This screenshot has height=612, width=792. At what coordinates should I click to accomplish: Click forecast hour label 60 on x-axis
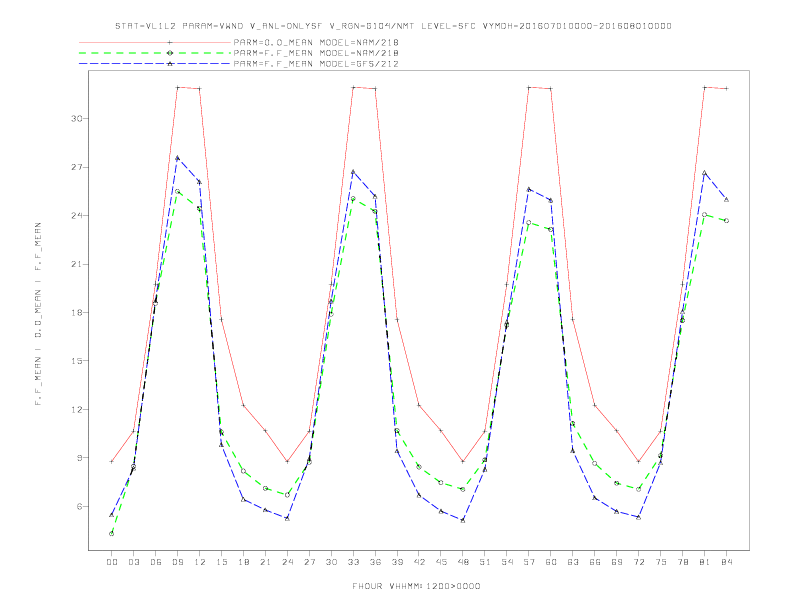pyautogui.click(x=551, y=562)
